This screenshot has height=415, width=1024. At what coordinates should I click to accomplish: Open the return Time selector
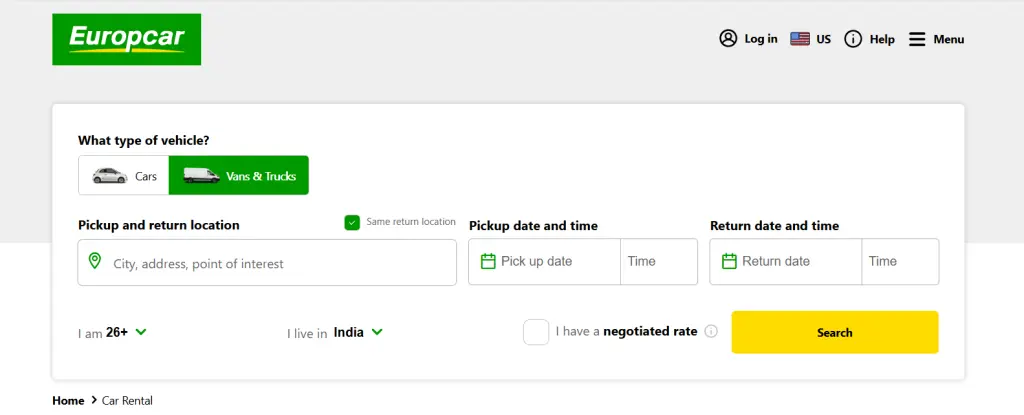[x=899, y=261]
